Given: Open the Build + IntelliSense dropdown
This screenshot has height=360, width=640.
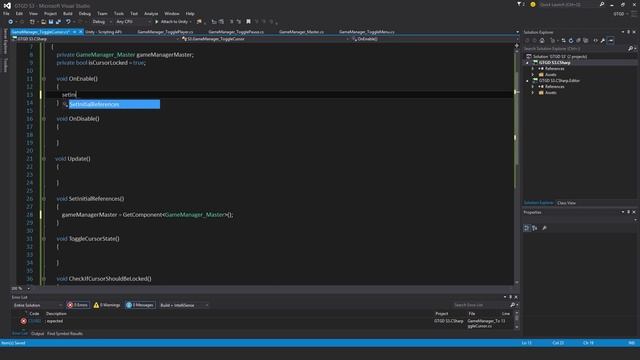Looking at the screenshot, I should pyautogui.click(x=184, y=305).
